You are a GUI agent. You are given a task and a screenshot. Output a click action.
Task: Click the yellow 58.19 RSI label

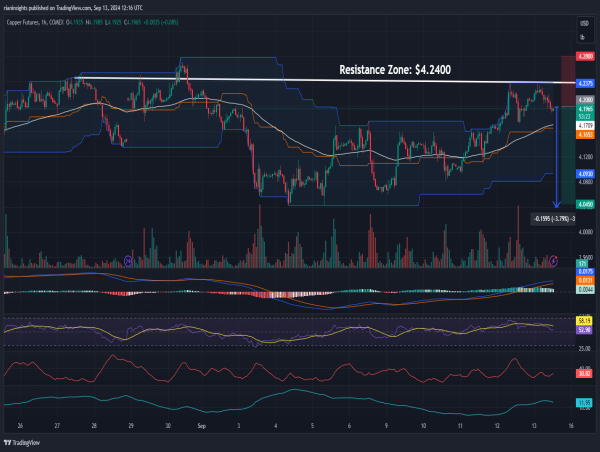(x=584, y=321)
